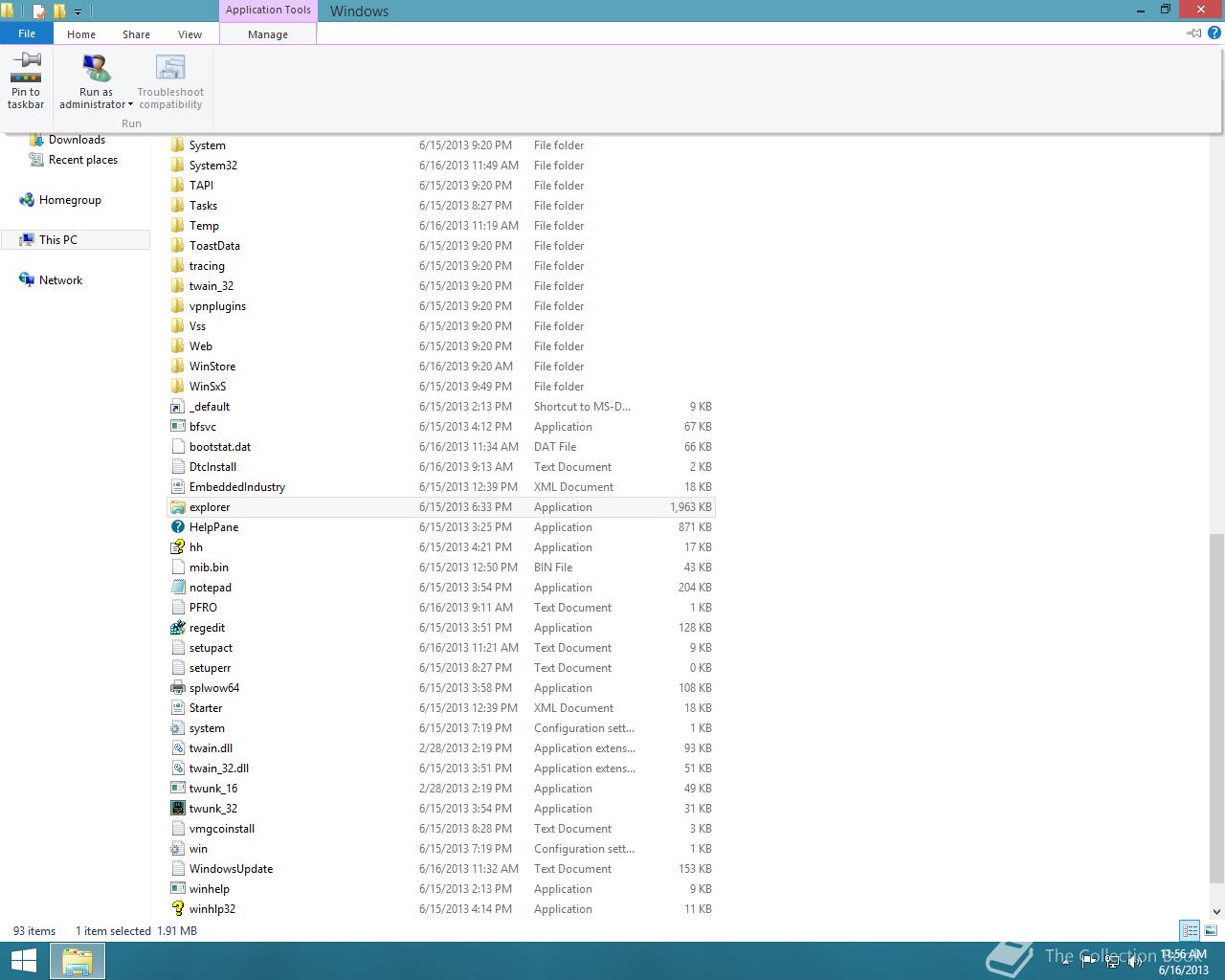This screenshot has width=1225, height=980.
Task: Open Customize Quick Access Toolbar dropdown
Action: pos(78,11)
